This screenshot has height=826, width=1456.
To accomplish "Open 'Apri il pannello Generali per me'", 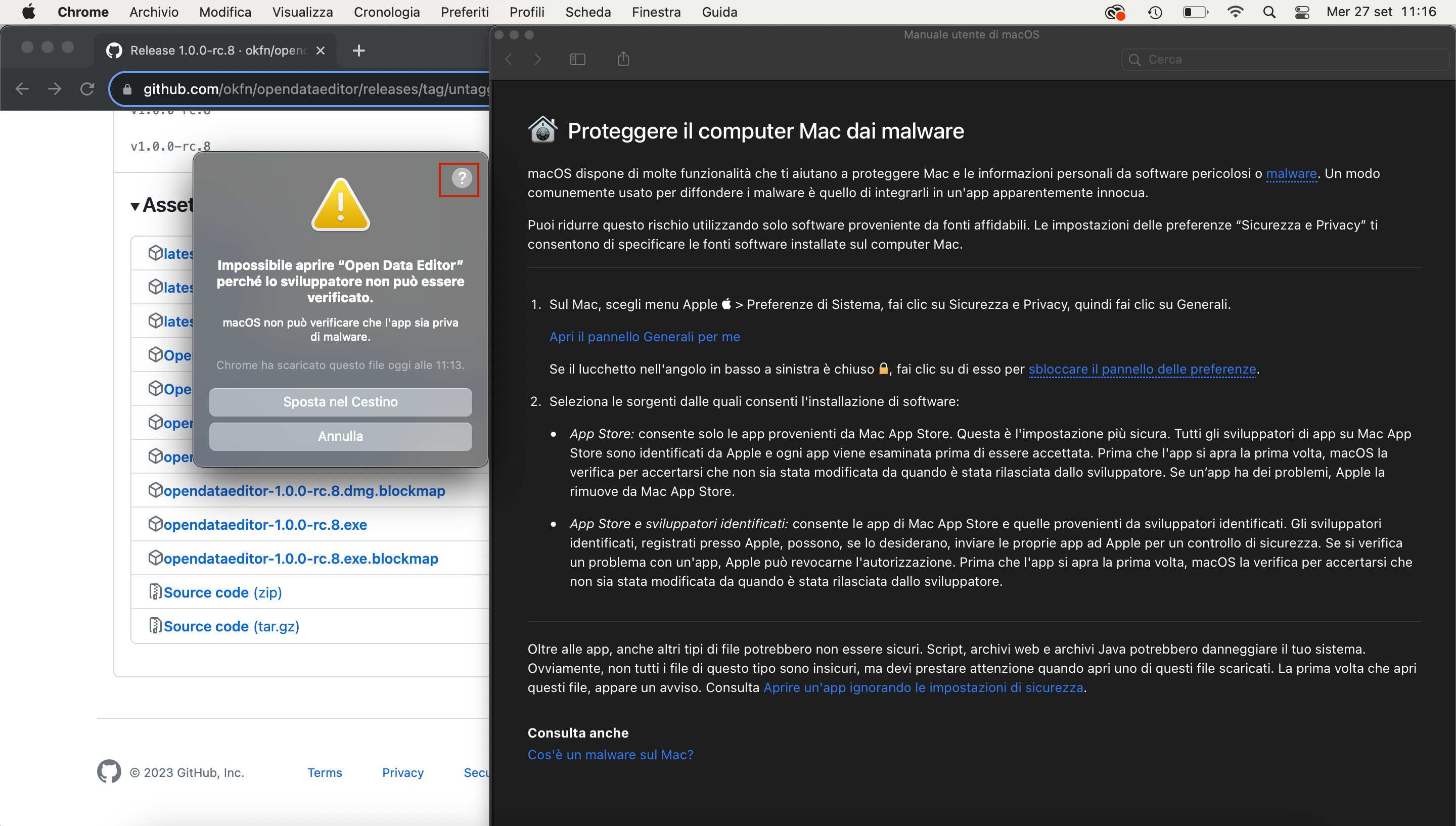I will point(645,336).
